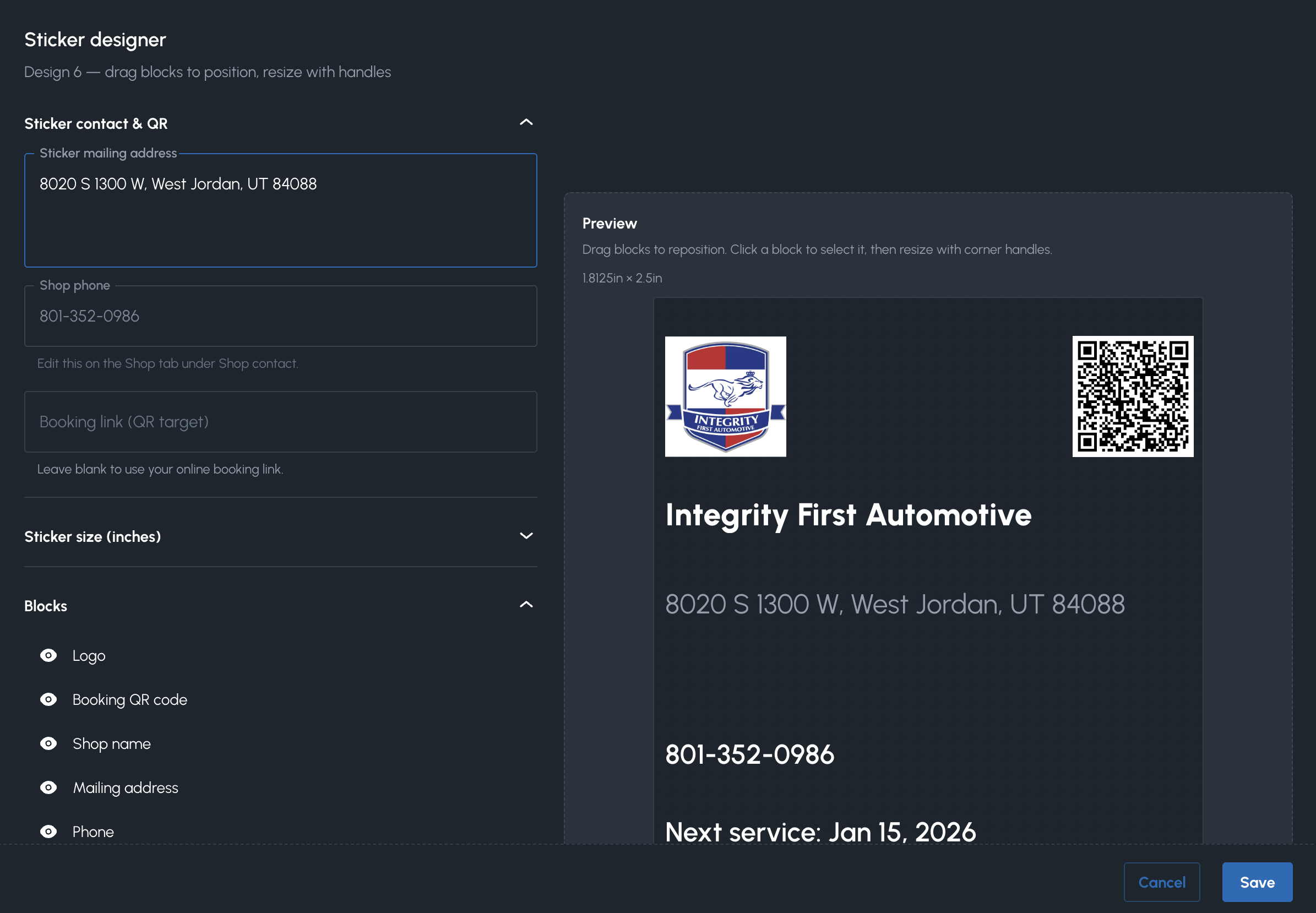This screenshot has width=1316, height=913.
Task: Click the Sticker size (inches) heading text
Action: tap(93, 536)
